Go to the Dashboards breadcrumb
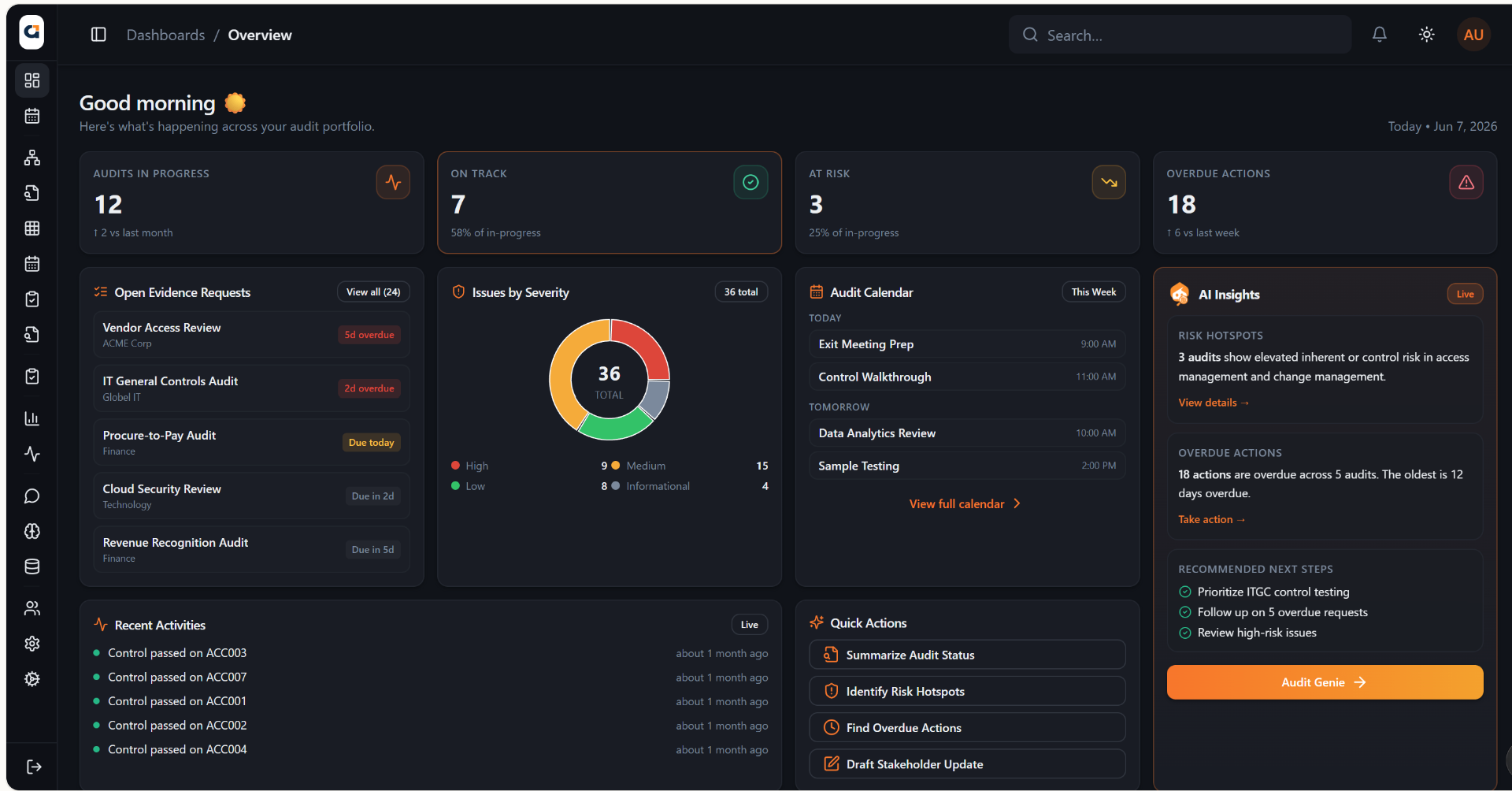Screen dimensions: 1512x791 165,35
